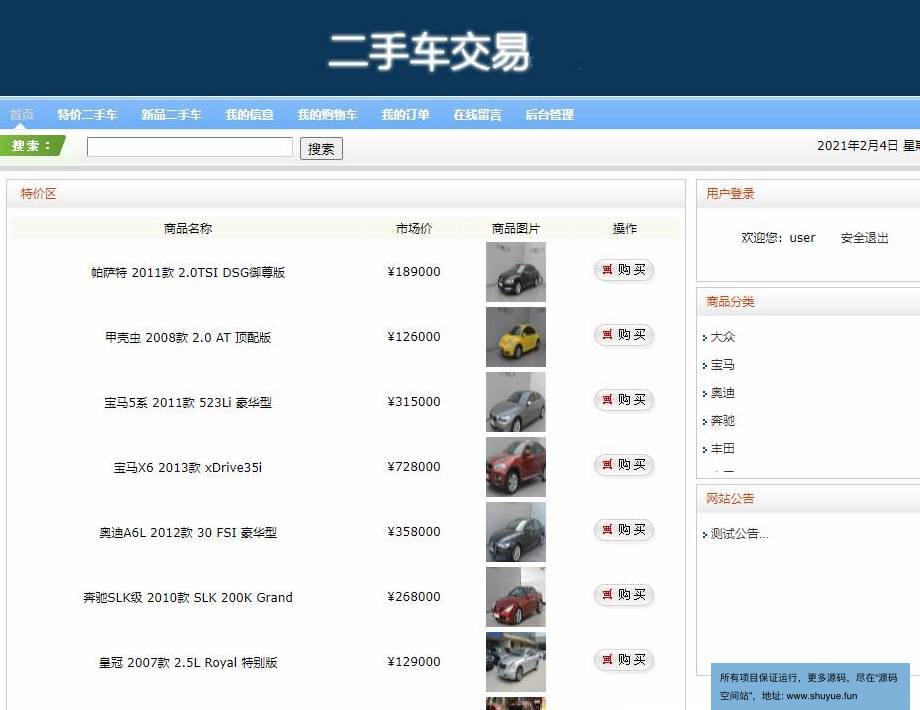This screenshot has width=920, height=710.
Task: Open 我的购物车 menu item
Action: (327, 114)
